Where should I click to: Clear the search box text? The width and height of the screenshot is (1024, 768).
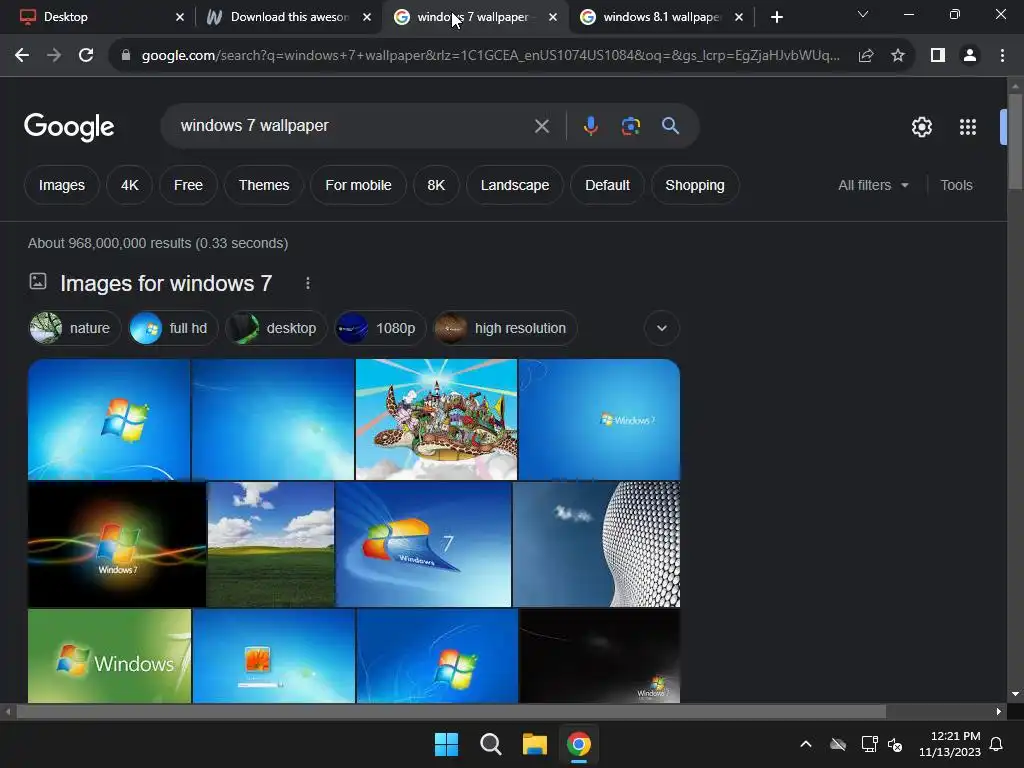coord(541,126)
